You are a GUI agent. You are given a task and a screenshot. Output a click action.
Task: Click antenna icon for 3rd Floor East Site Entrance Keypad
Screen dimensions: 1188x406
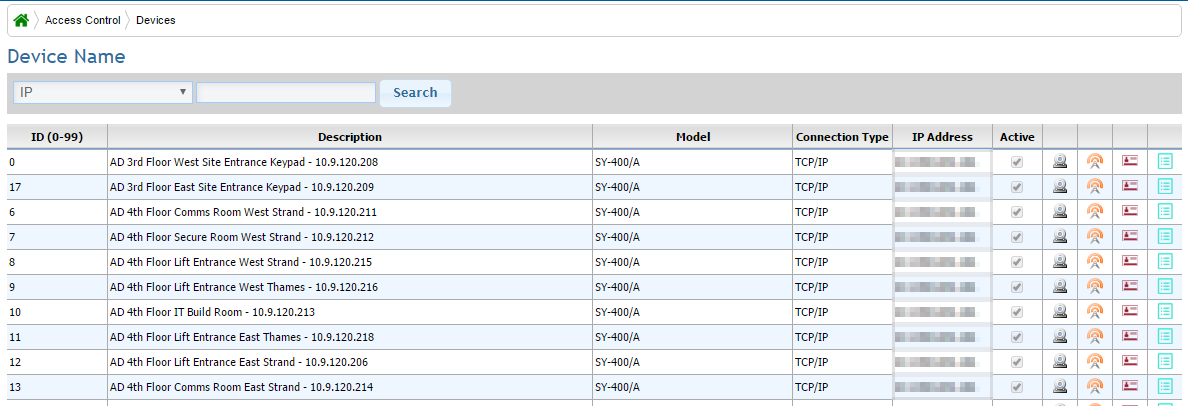click(1095, 186)
